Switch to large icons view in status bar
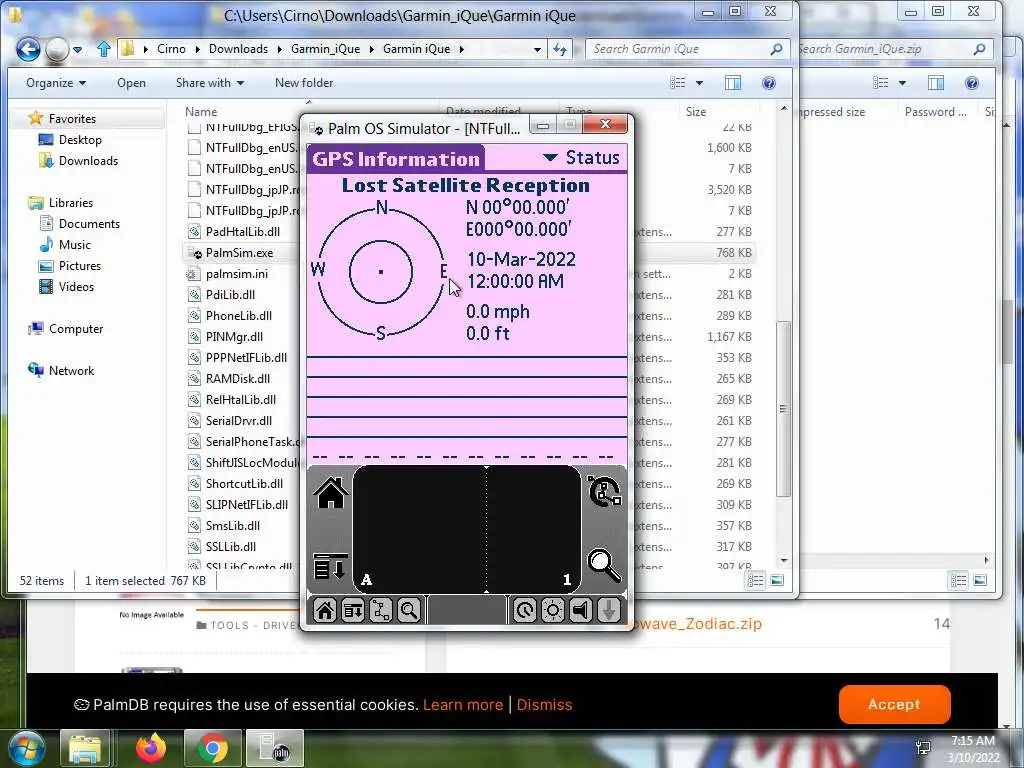Viewport: 1024px width, 768px height. pyautogui.click(x=776, y=581)
